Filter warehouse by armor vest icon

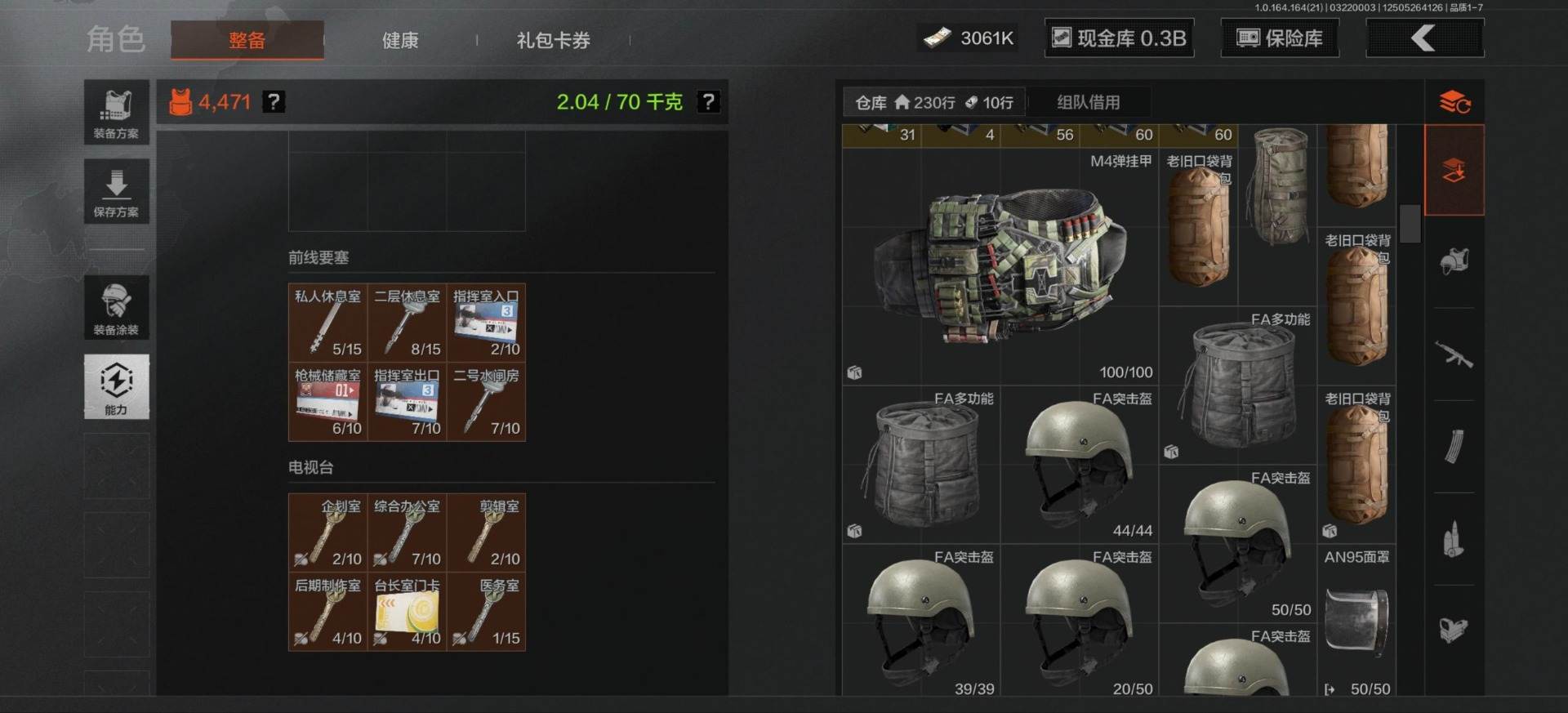click(x=1454, y=261)
